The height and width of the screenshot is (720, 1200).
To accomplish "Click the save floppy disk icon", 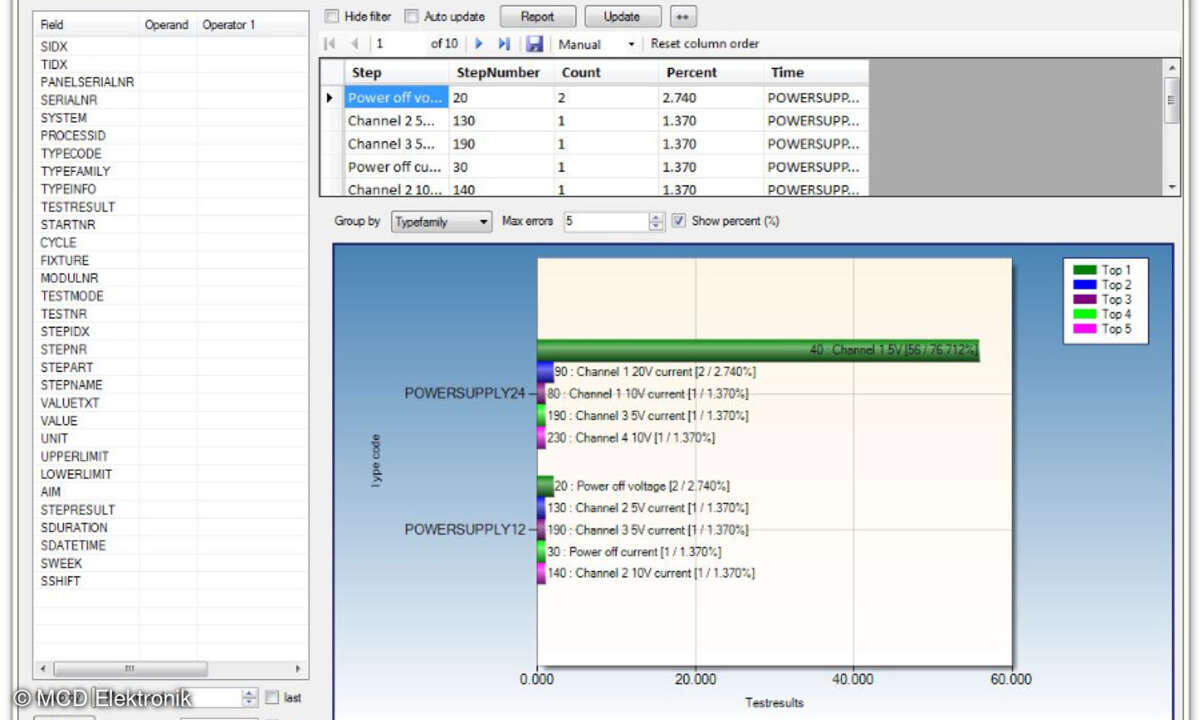I will (535, 44).
